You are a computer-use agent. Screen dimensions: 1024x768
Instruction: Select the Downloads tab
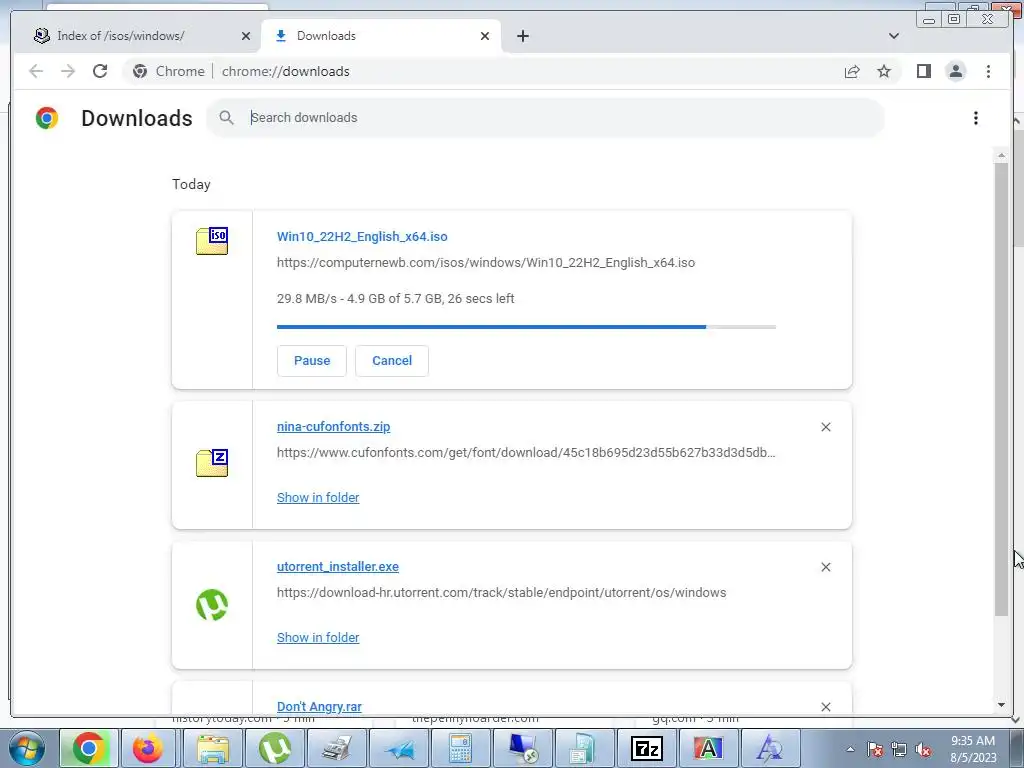click(x=381, y=36)
